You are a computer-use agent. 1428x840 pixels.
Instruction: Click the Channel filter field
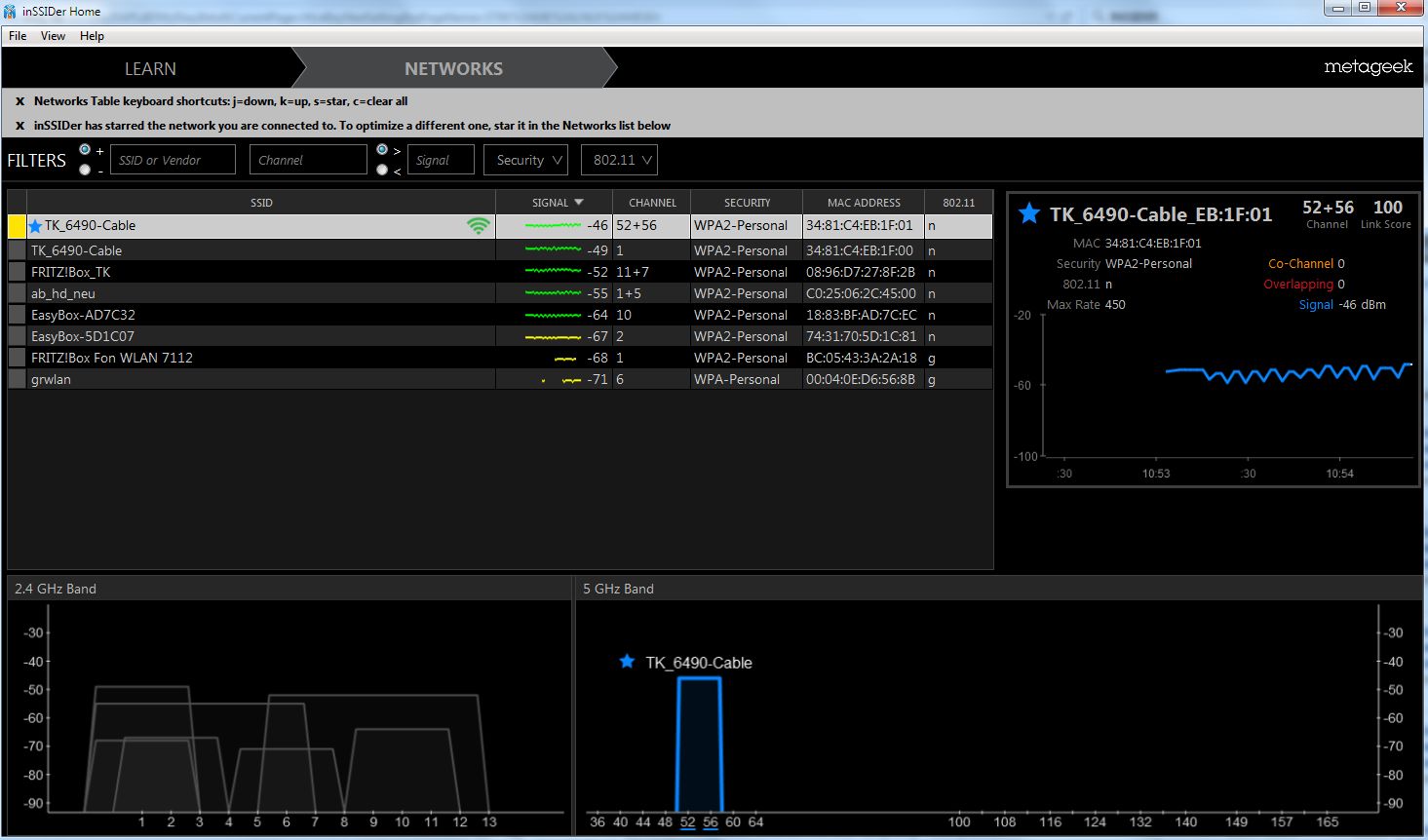[x=308, y=160]
